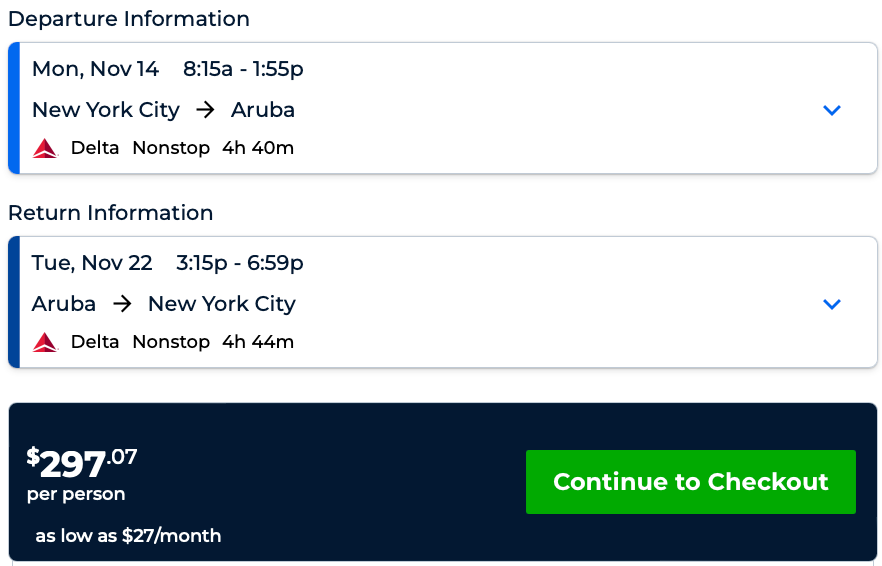Click the Nonstop label on the return flight
This screenshot has width=882, height=566.
(x=171, y=342)
